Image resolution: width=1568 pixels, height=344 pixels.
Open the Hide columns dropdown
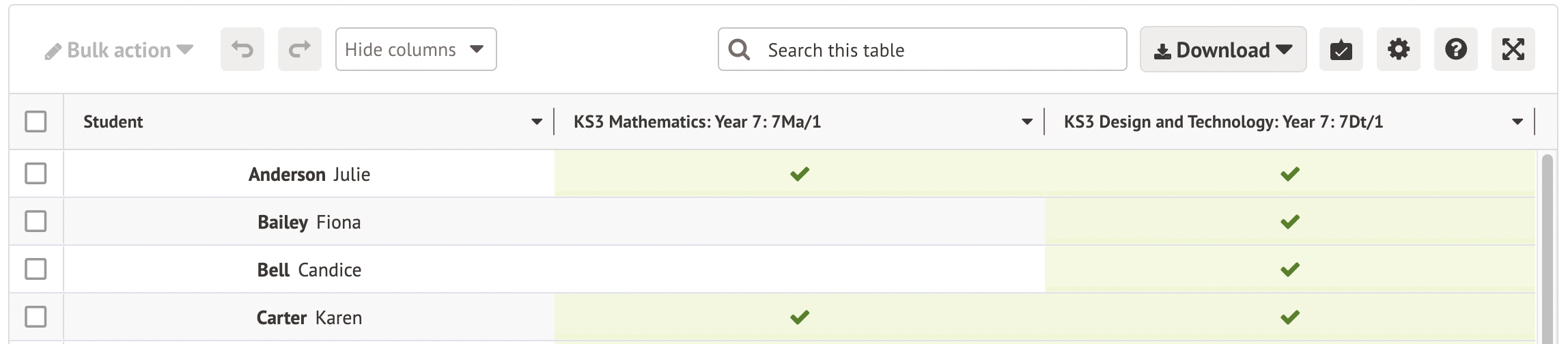click(415, 49)
